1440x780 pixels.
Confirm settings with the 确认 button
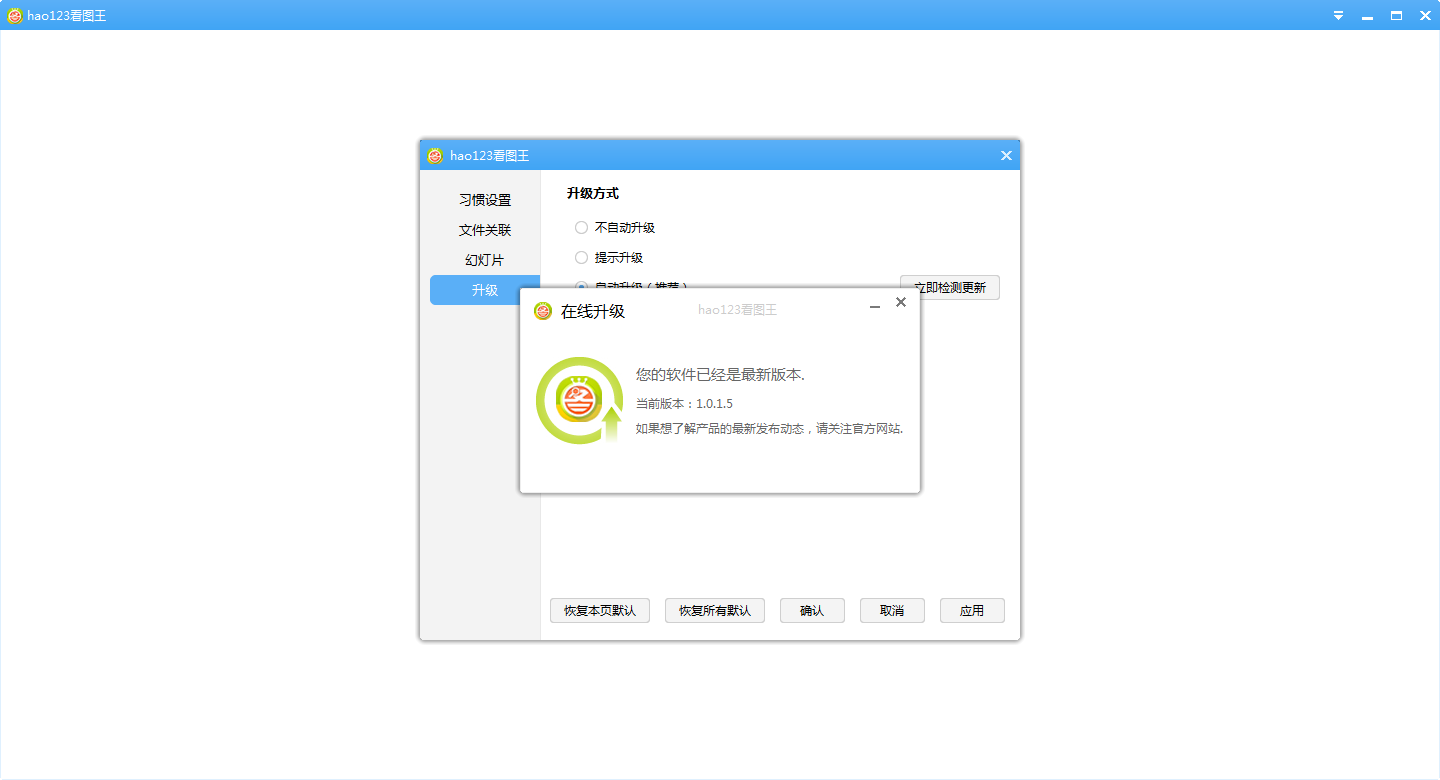[812, 610]
